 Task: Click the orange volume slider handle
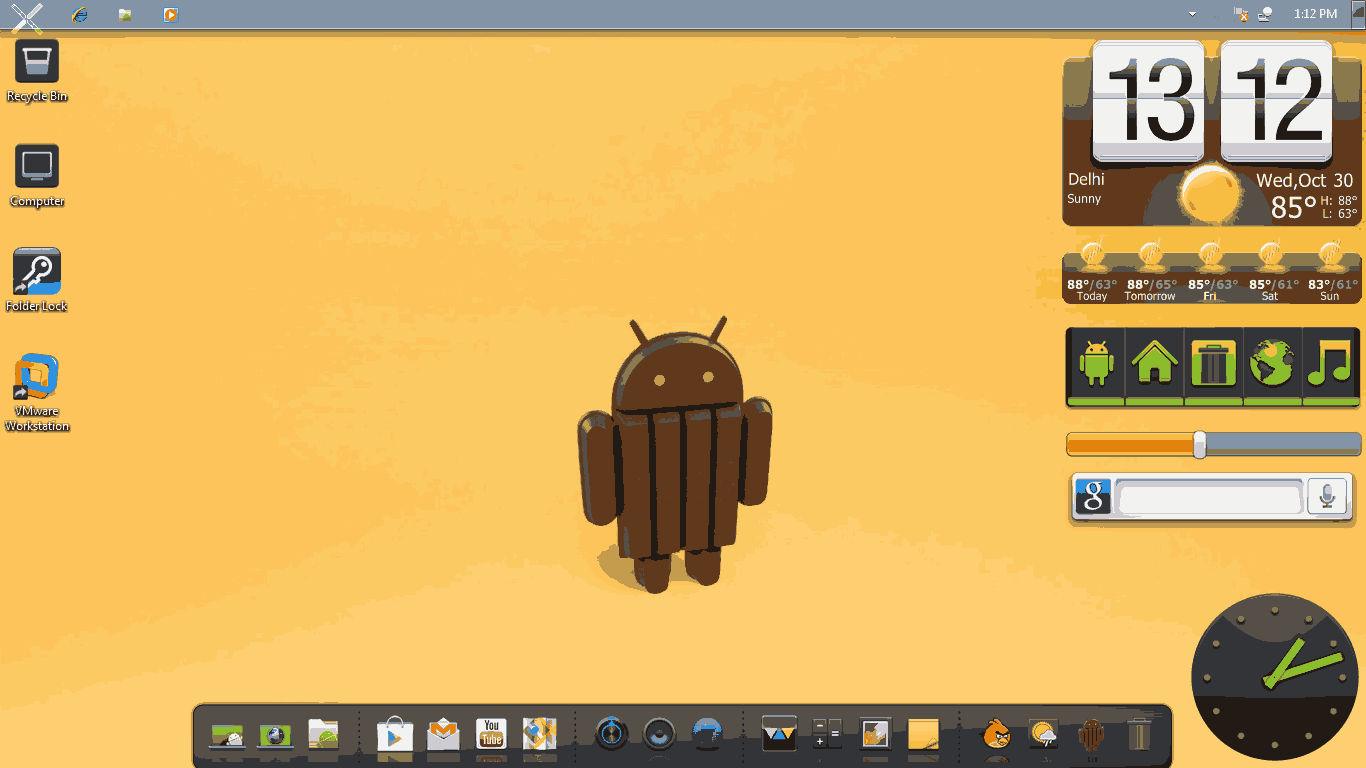(1200, 445)
